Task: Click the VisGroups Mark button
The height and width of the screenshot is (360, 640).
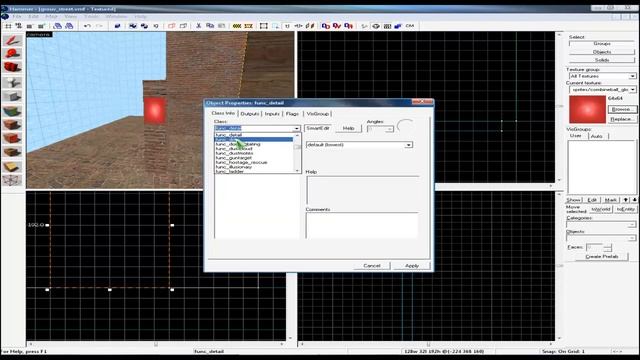Action: pos(610,200)
